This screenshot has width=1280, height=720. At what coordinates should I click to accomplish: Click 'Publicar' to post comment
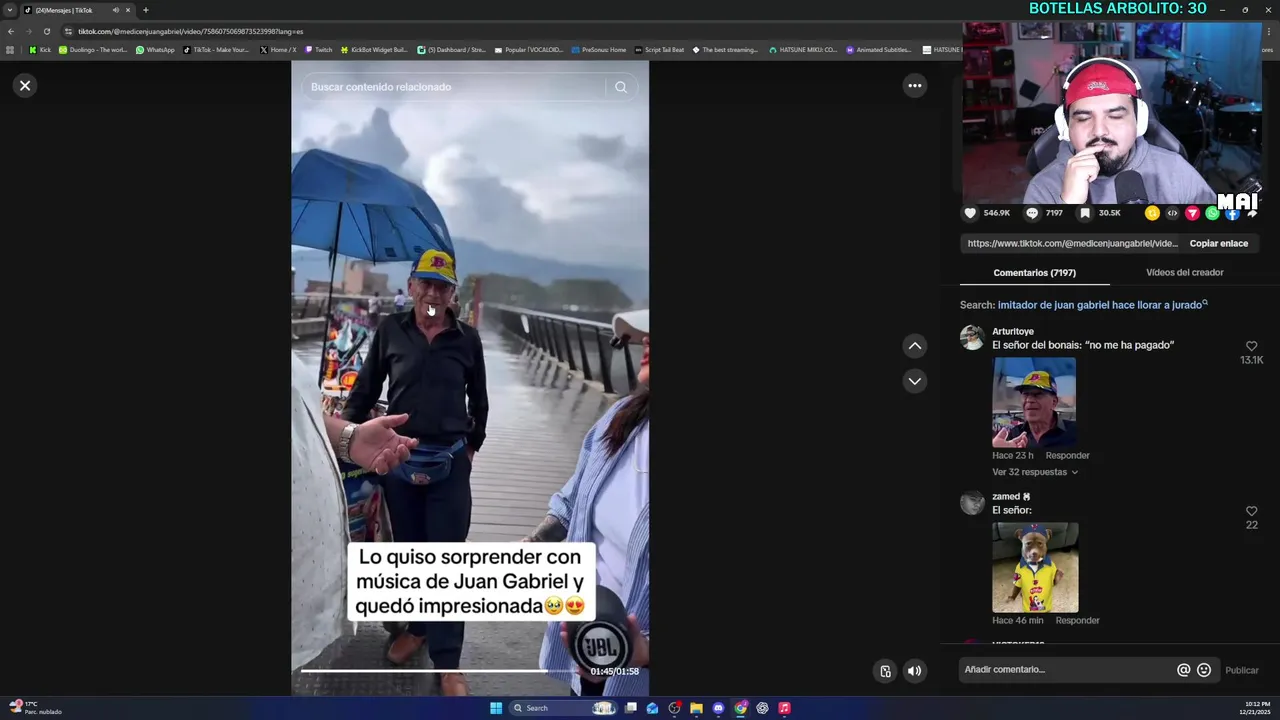(1242, 671)
